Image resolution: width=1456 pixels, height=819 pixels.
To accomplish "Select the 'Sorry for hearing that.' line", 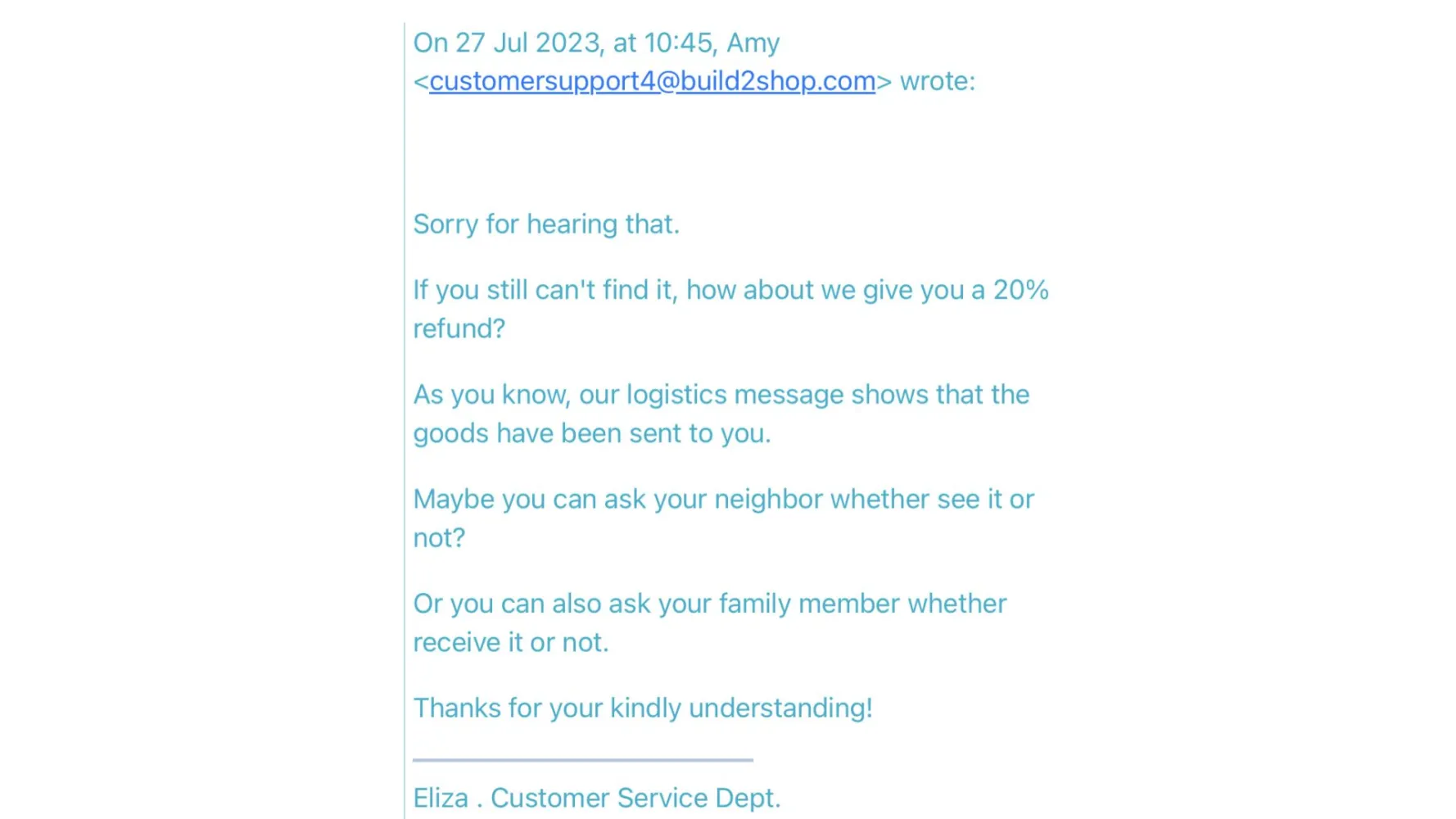I will (546, 224).
